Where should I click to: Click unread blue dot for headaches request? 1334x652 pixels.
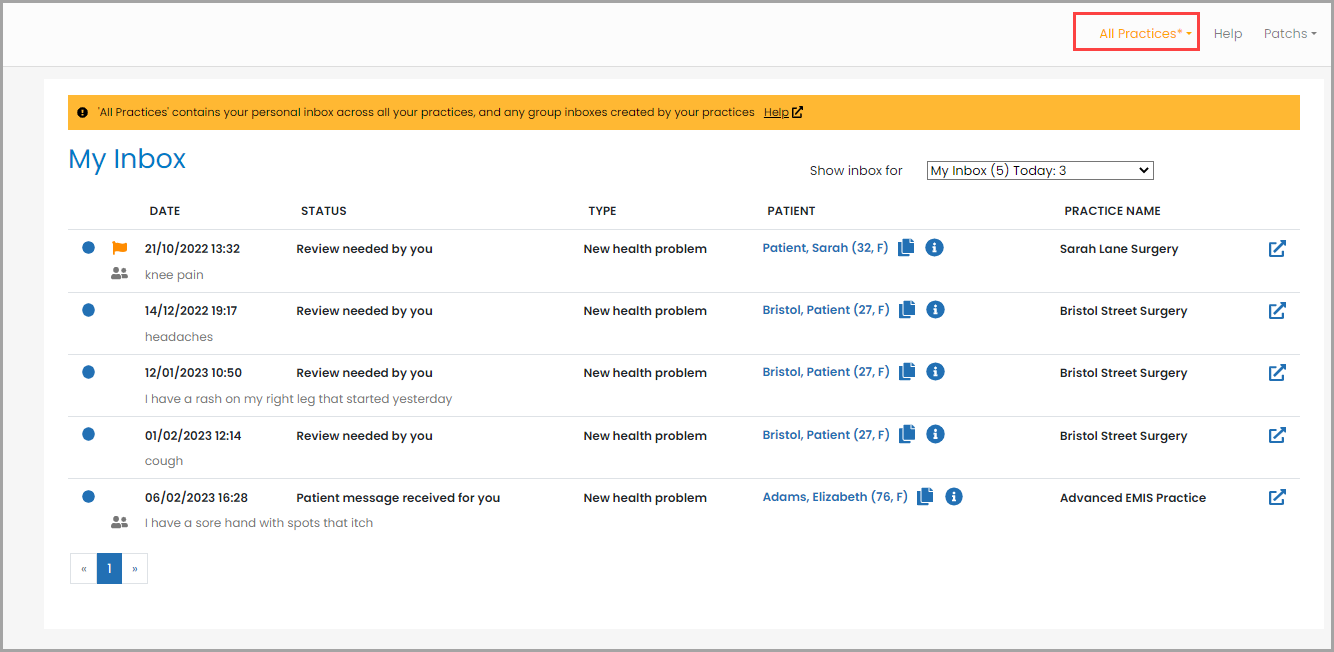point(88,310)
